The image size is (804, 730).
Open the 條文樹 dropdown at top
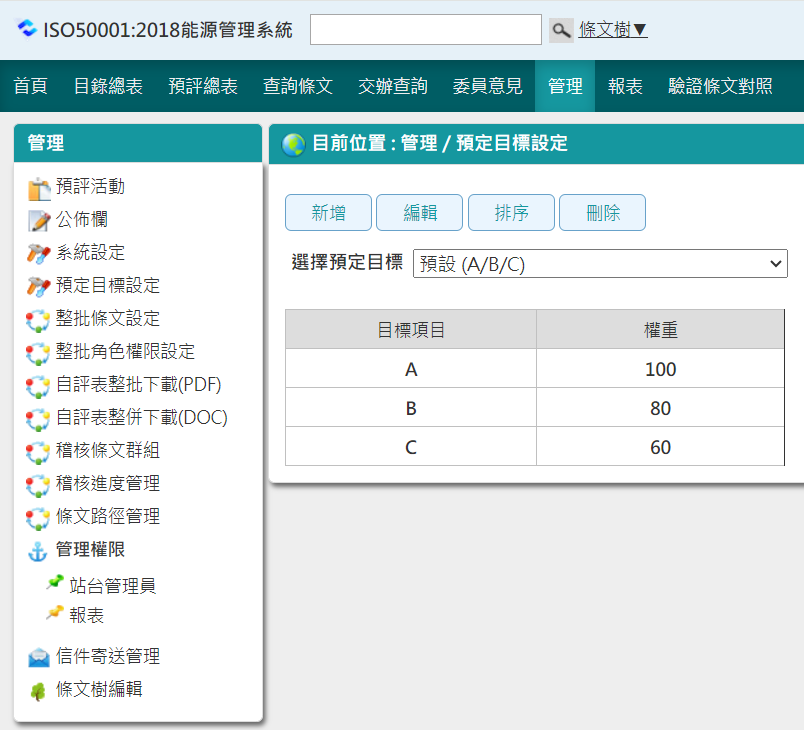coord(613,30)
